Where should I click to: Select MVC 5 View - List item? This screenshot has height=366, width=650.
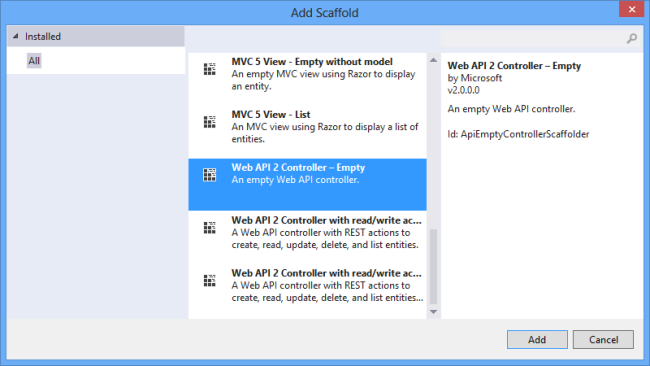point(307,132)
